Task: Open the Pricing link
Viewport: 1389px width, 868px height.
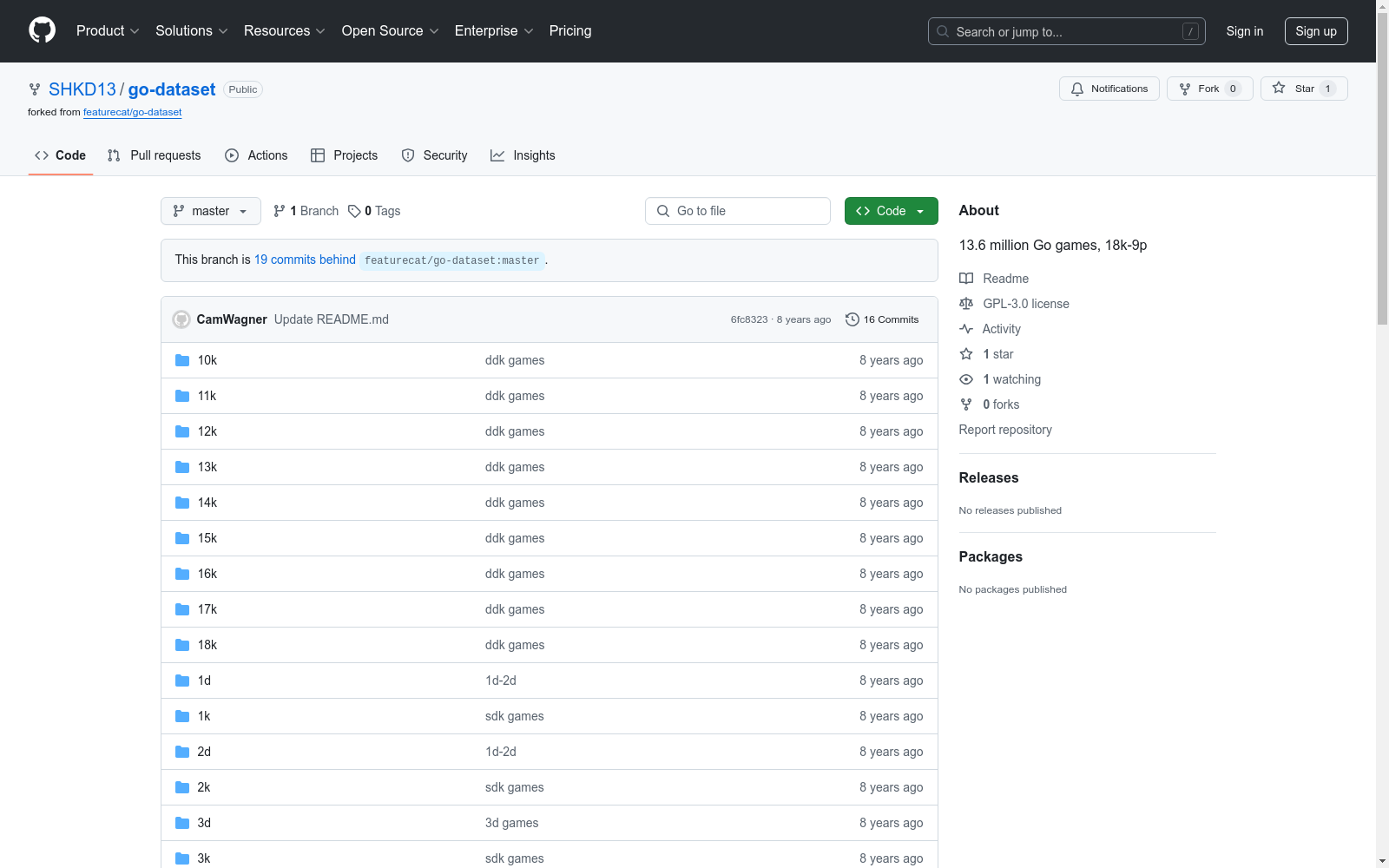Action: pyautogui.click(x=570, y=31)
